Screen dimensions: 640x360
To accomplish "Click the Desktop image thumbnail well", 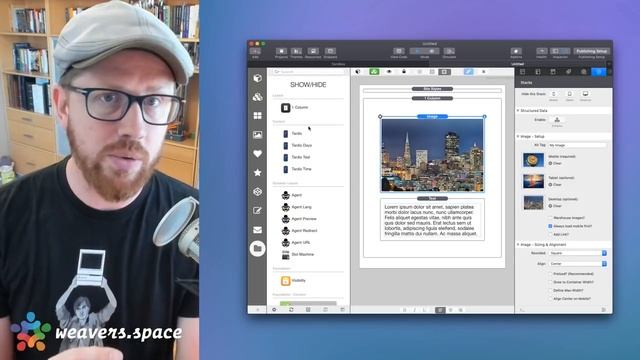I will coord(533,202).
